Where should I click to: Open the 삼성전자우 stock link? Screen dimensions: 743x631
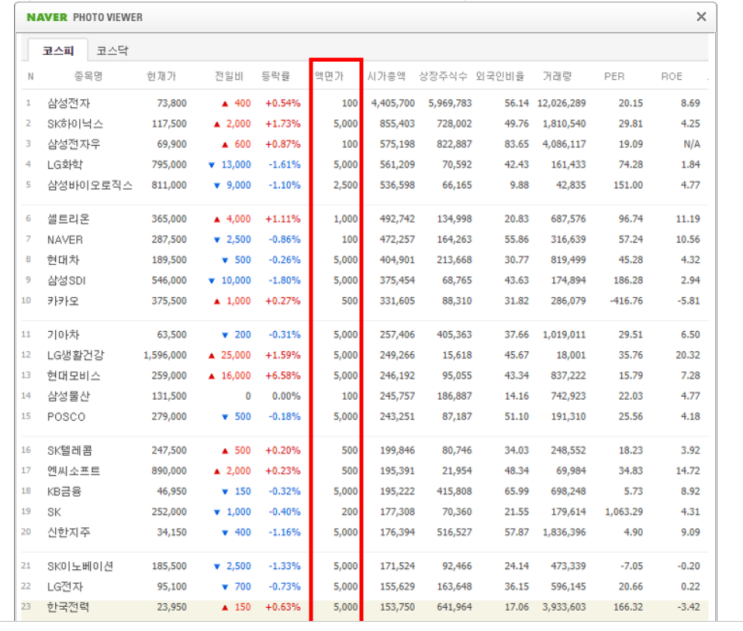point(74,144)
